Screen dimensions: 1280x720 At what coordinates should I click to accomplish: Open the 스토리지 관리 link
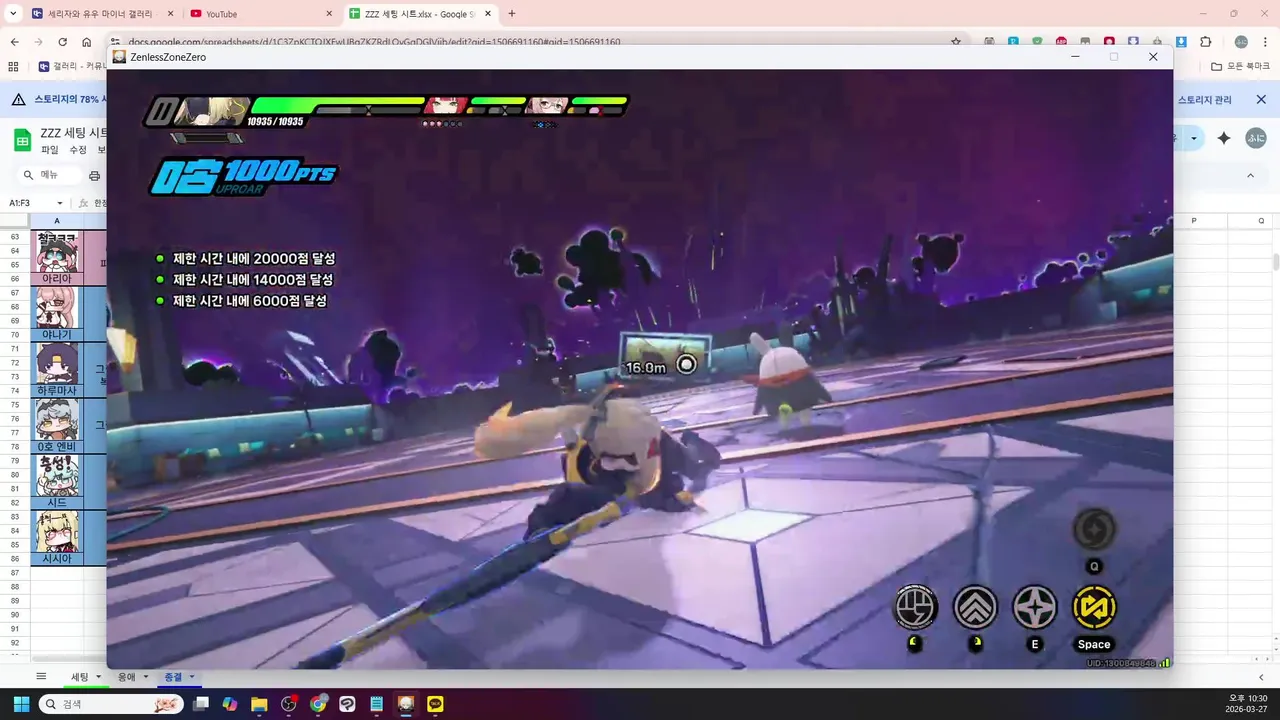[1204, 100]
